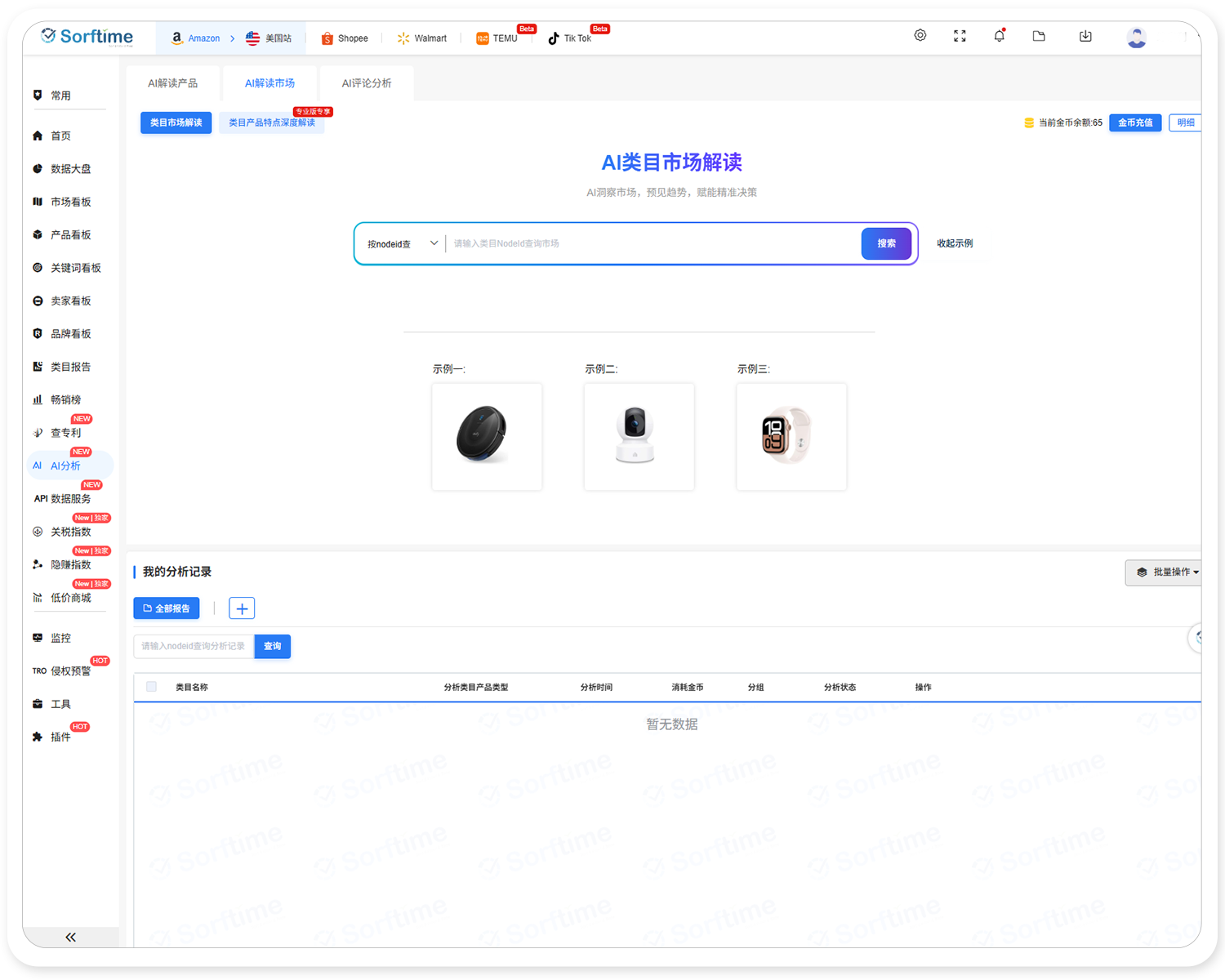Open the 畅销榜 bestseller ranking

point(61,399)
